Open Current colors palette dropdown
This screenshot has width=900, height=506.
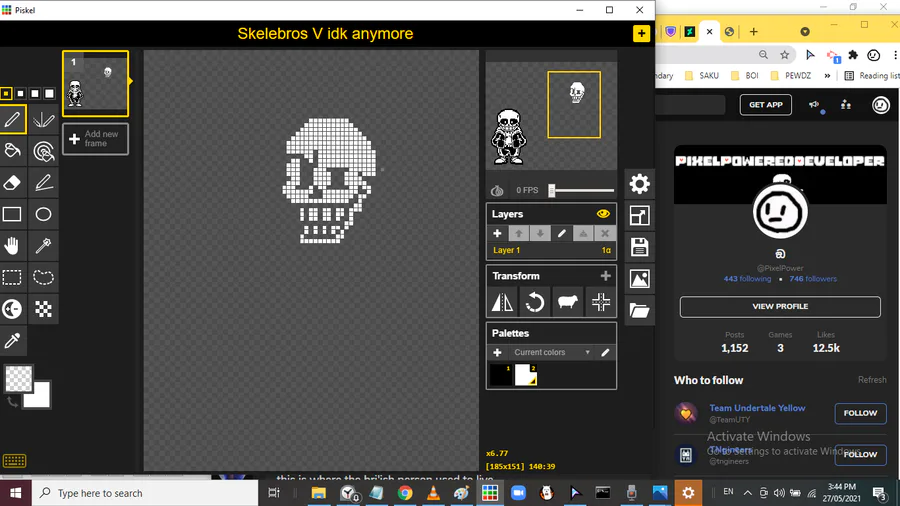pos(551,352)
